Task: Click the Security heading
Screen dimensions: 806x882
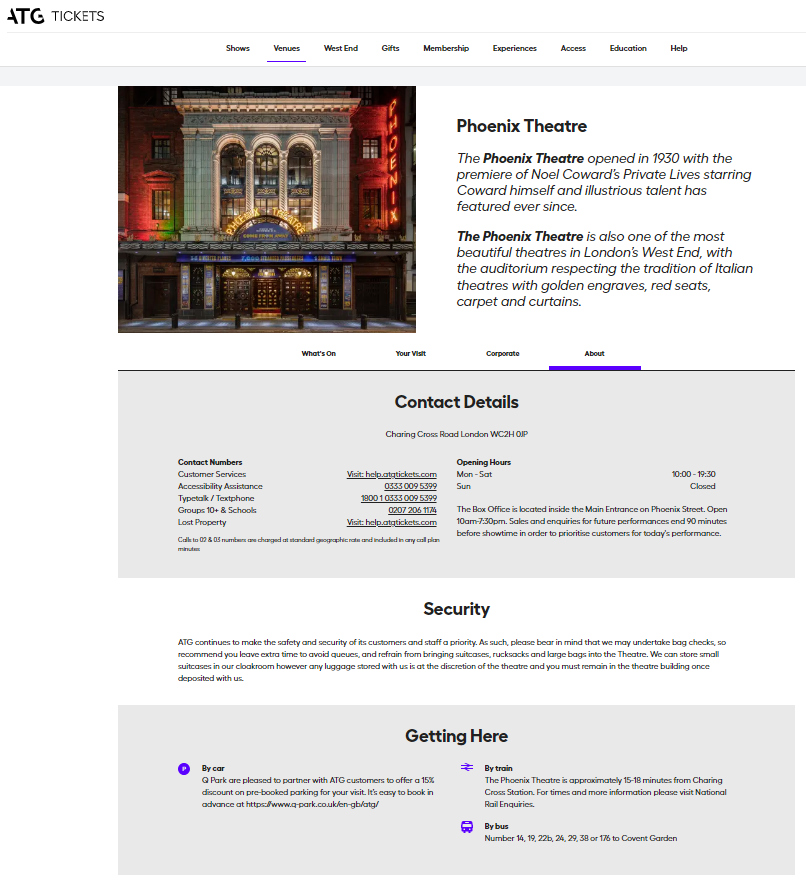Action: [x=456, y=609]
